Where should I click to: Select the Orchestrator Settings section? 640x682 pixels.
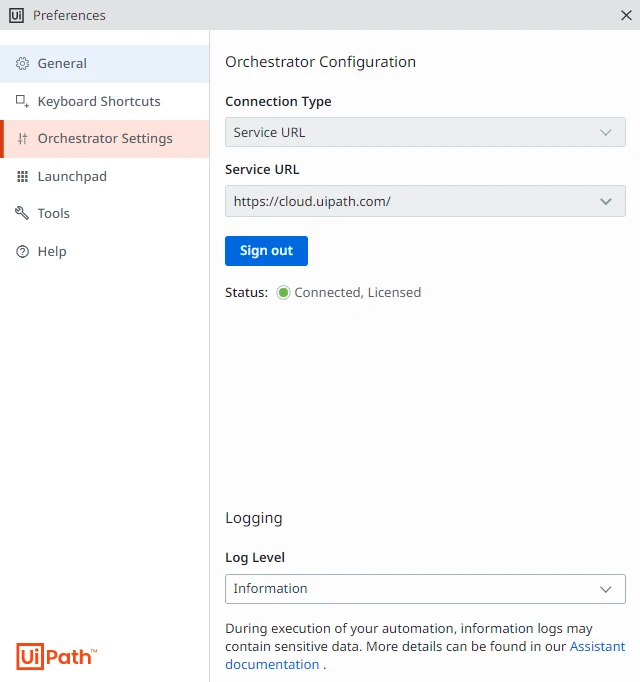point(104,139)
